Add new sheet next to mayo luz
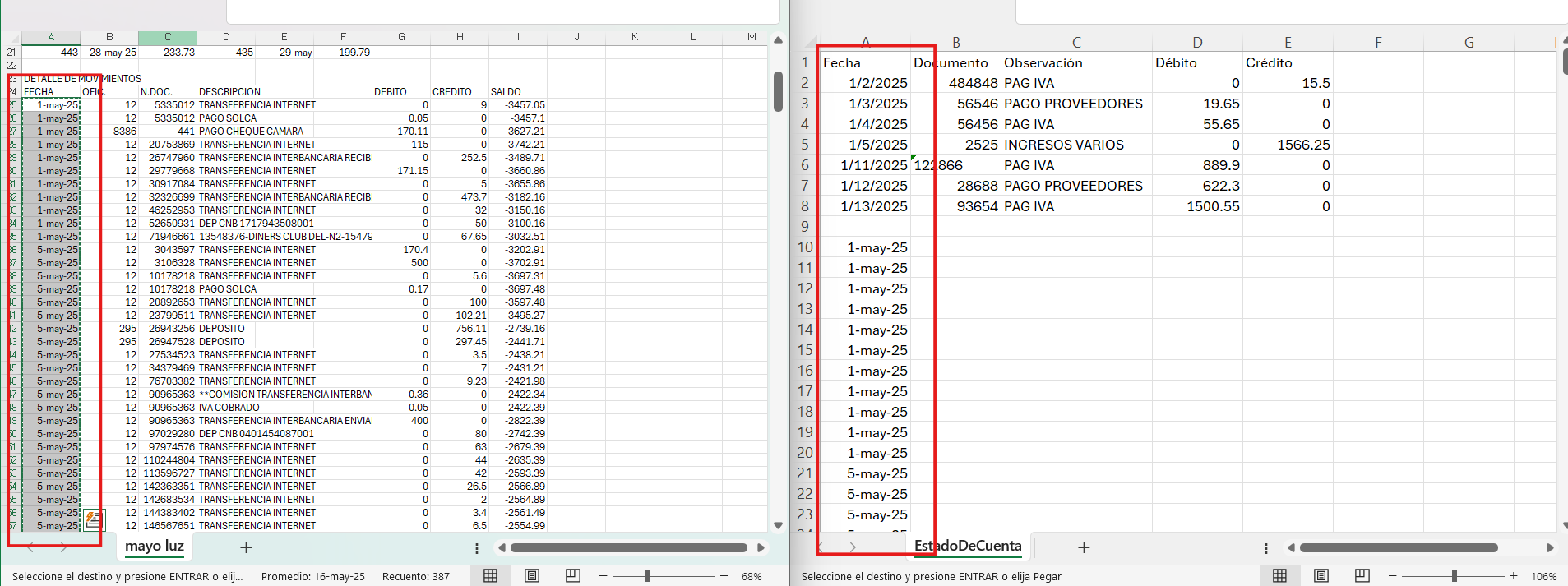Image resolution: width=1568 pixels, height=586 pixels. pyautogui.click(x=246, y=547)
